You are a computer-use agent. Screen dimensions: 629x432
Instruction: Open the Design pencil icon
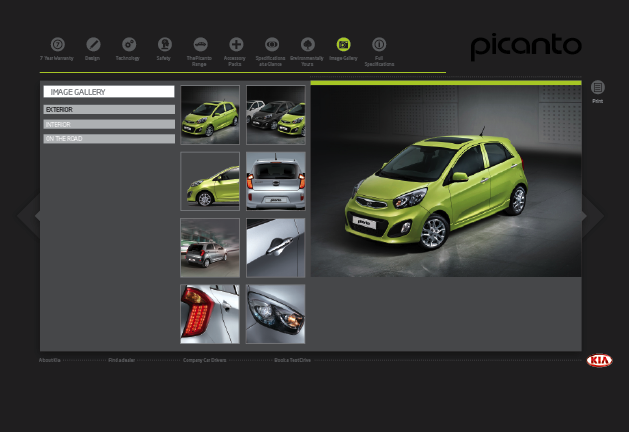[x=93, y=44]
